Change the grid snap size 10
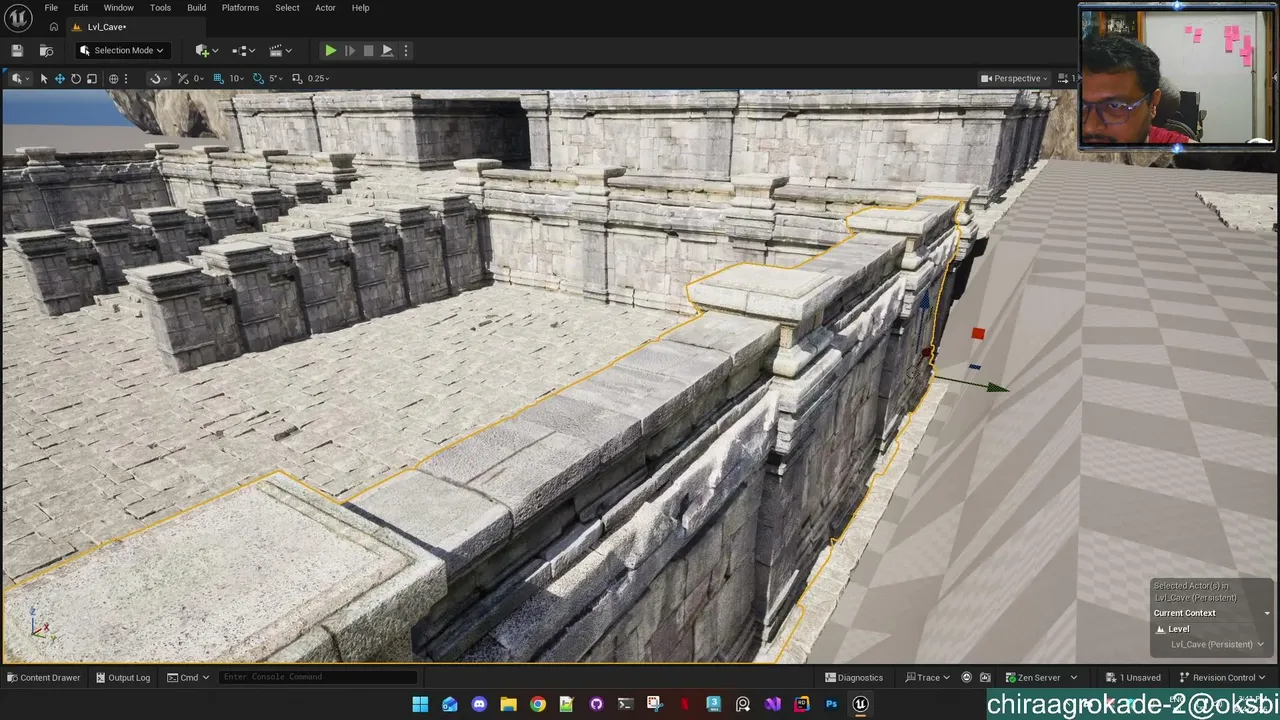The image size is (1280, 720). click(x=236, y=78)
